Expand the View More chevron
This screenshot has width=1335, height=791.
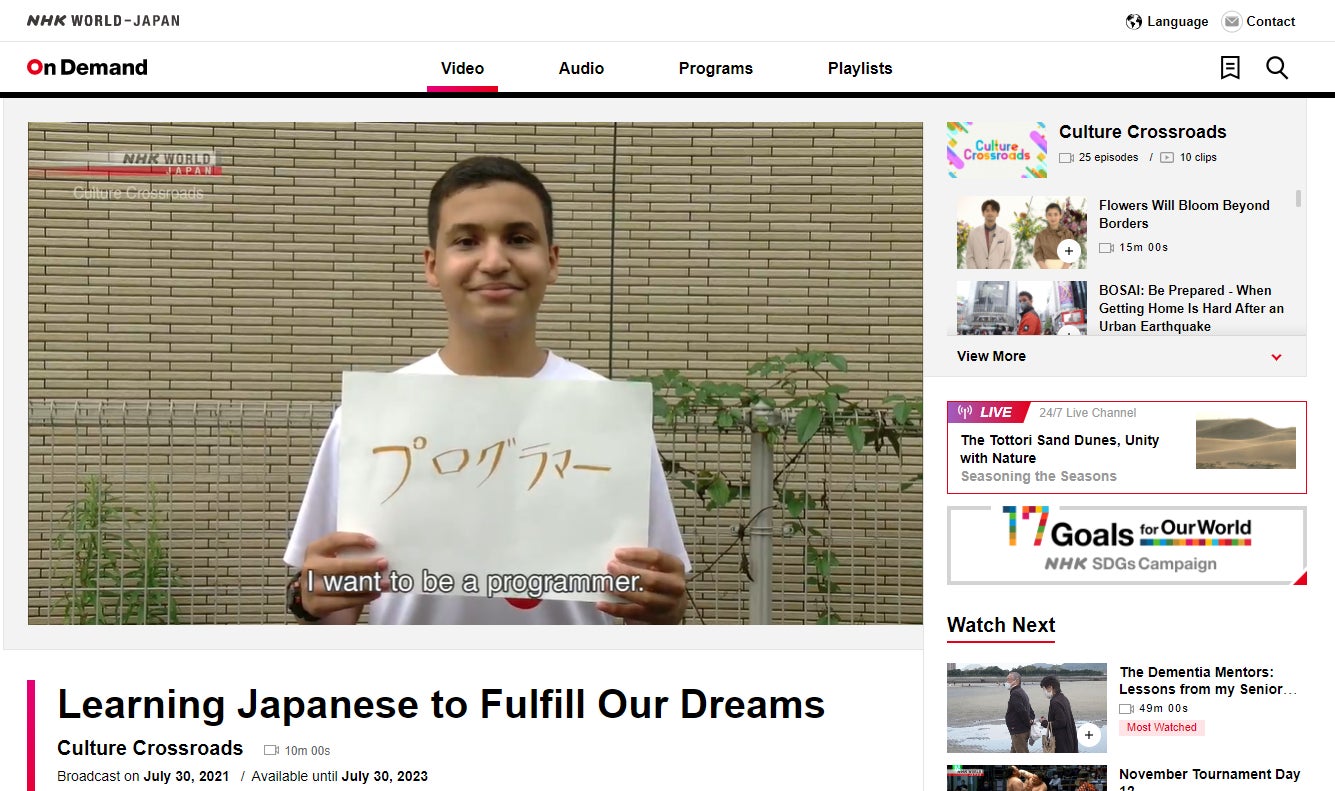click(1276, 357)
